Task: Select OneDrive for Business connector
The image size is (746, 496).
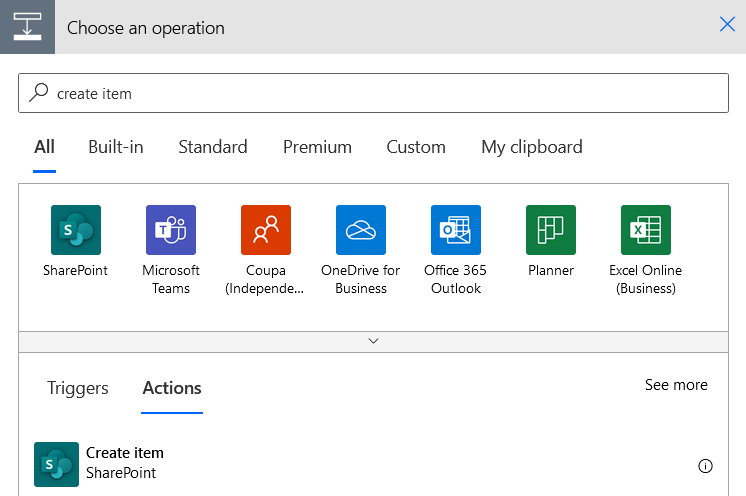Action: point(361,230)
